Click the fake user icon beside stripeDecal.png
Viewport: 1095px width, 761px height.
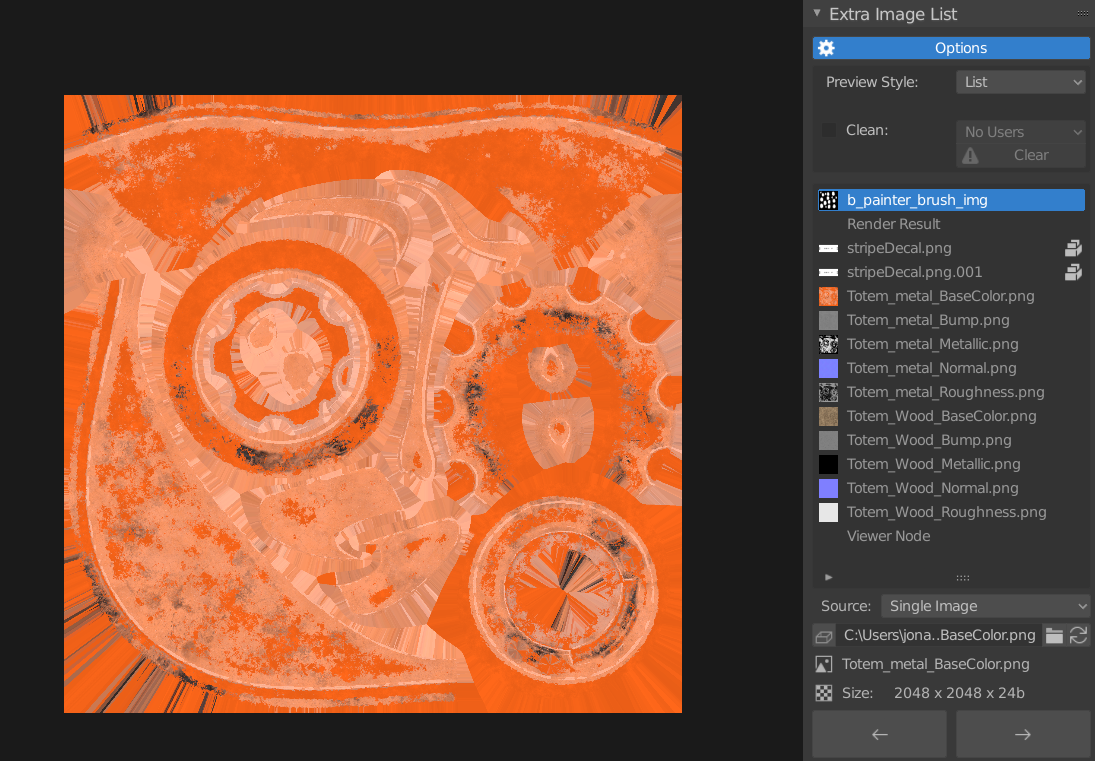(x=1073, y=247)
